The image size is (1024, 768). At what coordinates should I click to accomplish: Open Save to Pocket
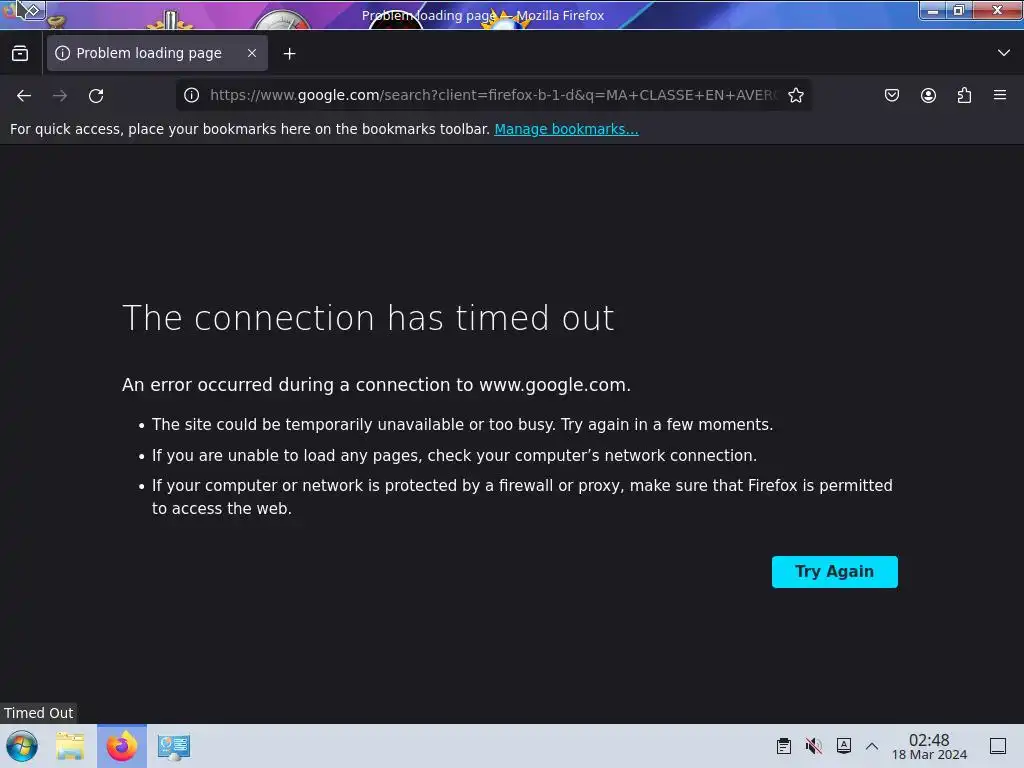891,95
